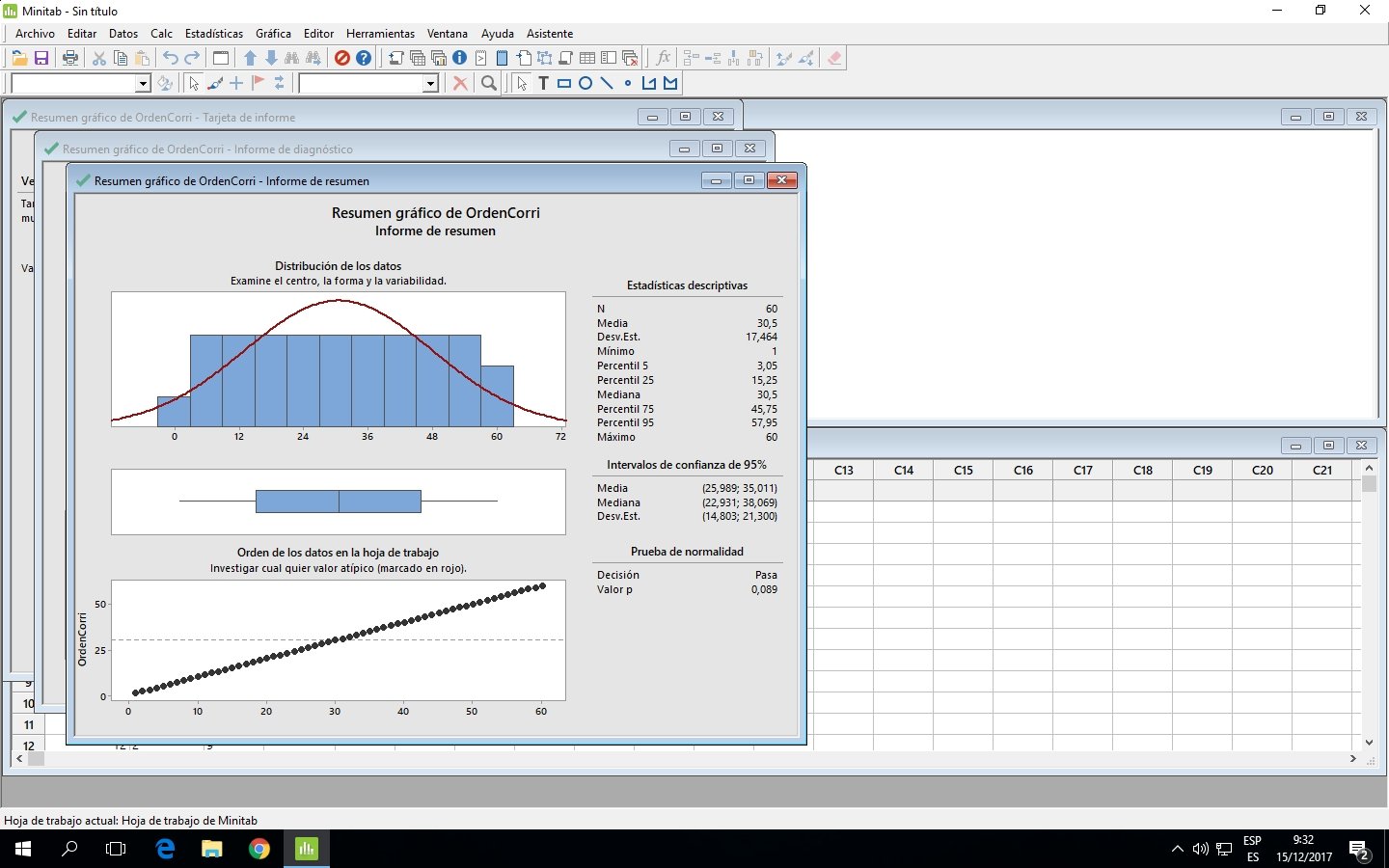Show the worksheet grid icon
Image resolution: width=1389 pixels, height=868 pixels.
click(x=587, y=59)
